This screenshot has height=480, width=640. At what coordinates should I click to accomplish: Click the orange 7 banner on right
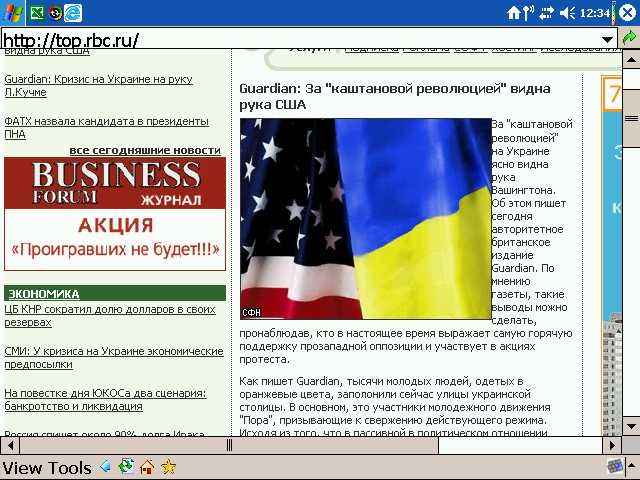coord(612,93)
